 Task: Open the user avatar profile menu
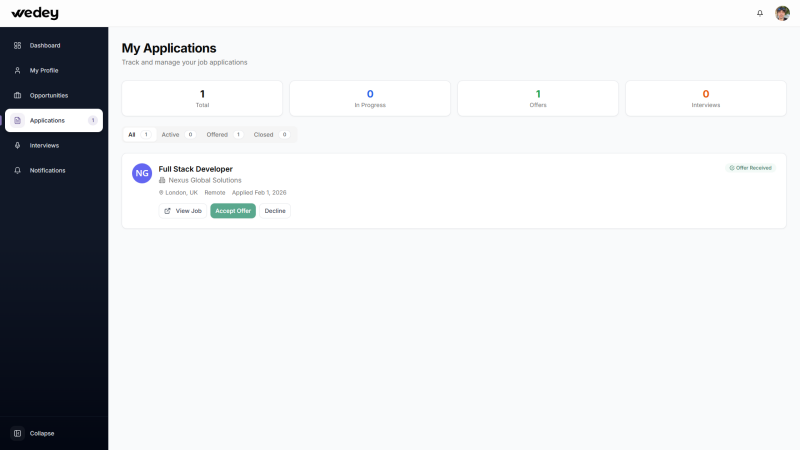pos(782,13)
